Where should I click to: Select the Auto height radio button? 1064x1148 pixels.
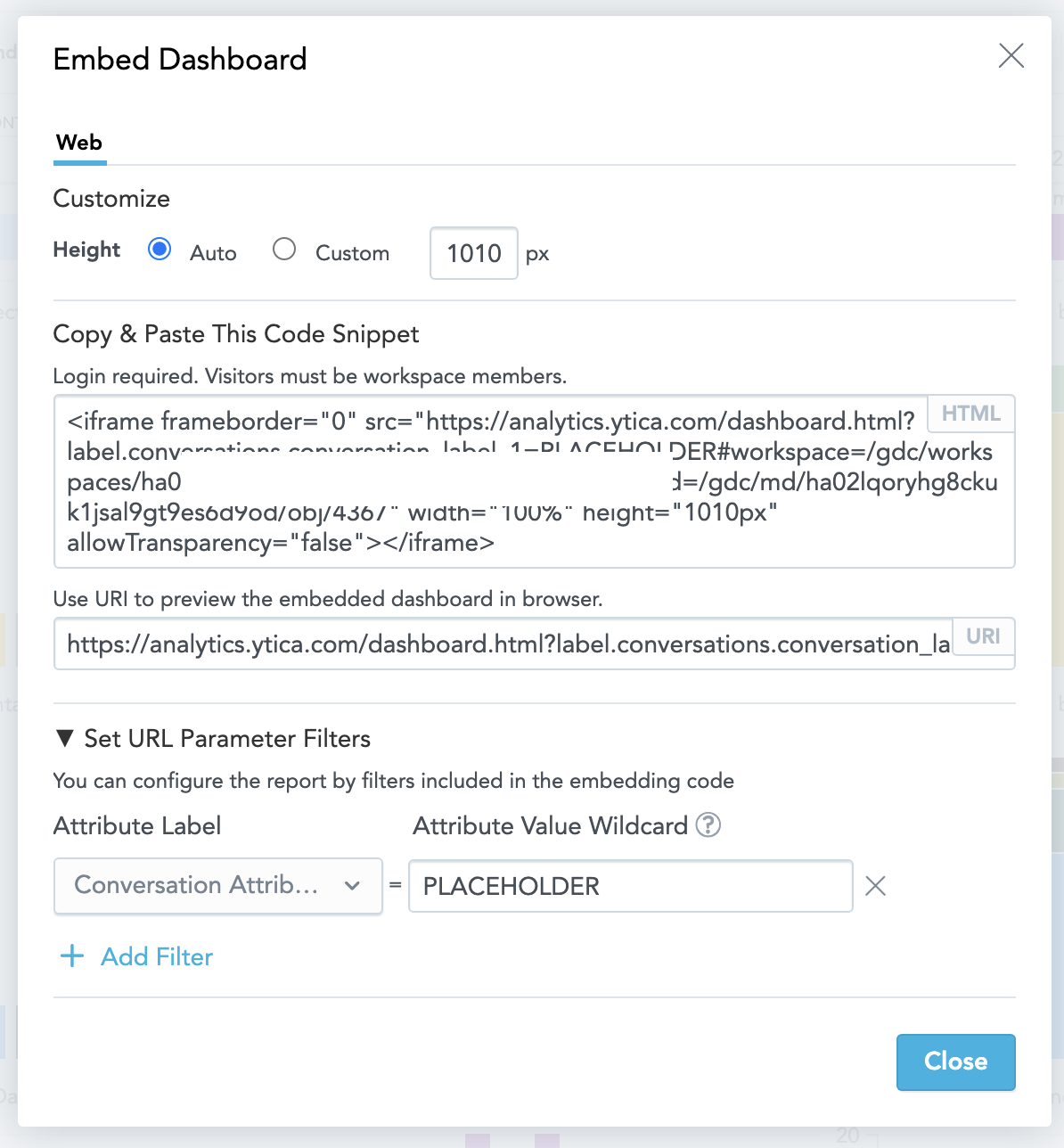(x=160, y=250)
